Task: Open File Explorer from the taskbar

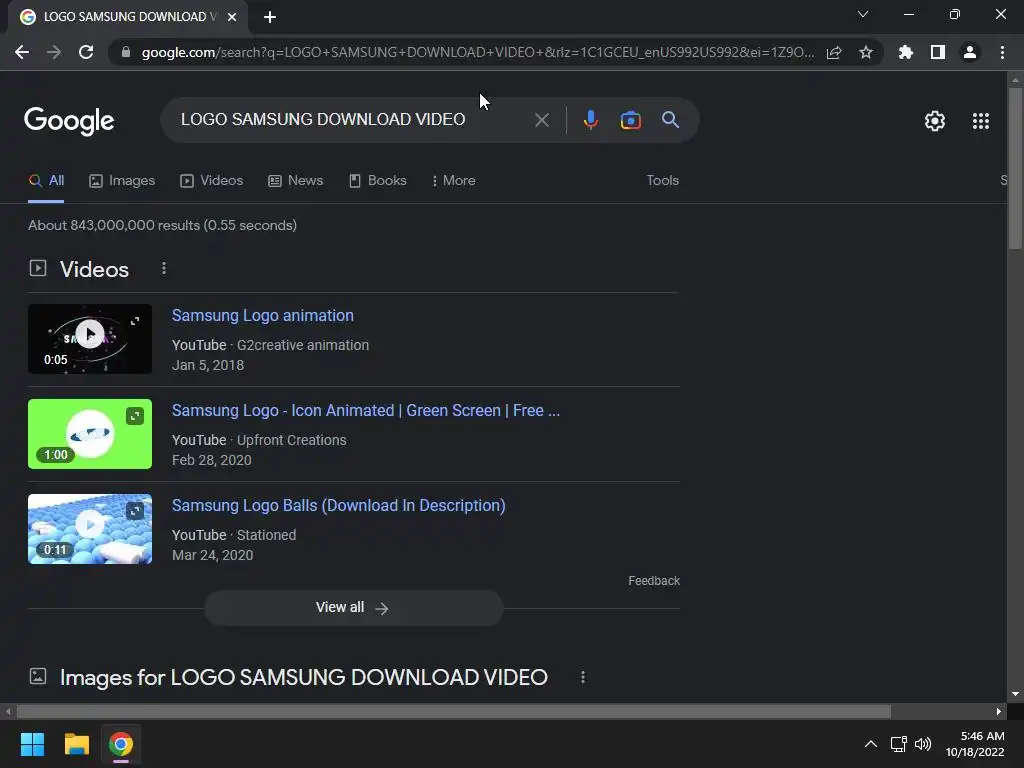Action: pyautogui.click(x=76, y=744)
